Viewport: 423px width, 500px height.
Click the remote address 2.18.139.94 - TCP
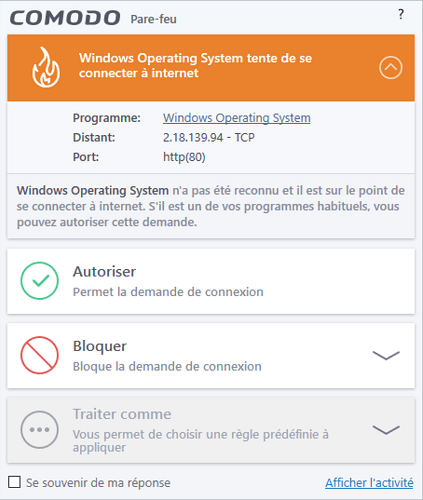[209, 137]
